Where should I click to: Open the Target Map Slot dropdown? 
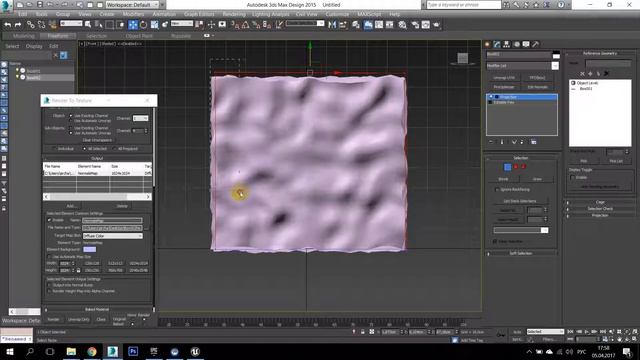(113, 236)
